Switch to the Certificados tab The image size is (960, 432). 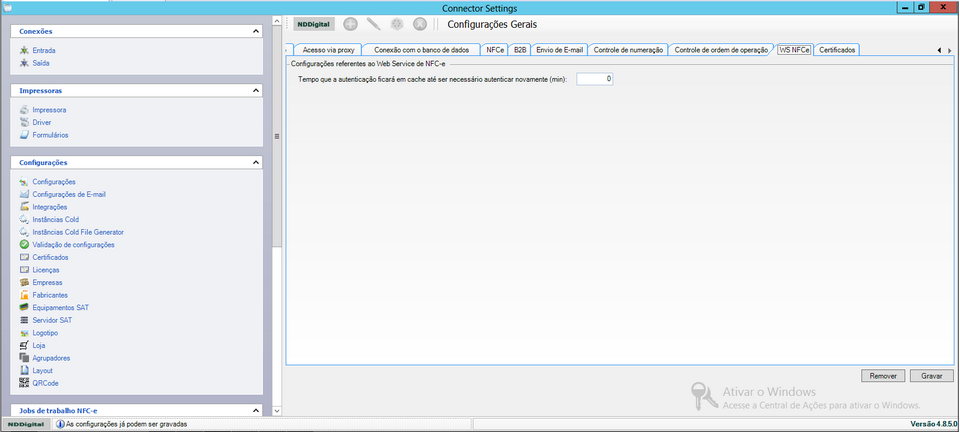(837, 50)
